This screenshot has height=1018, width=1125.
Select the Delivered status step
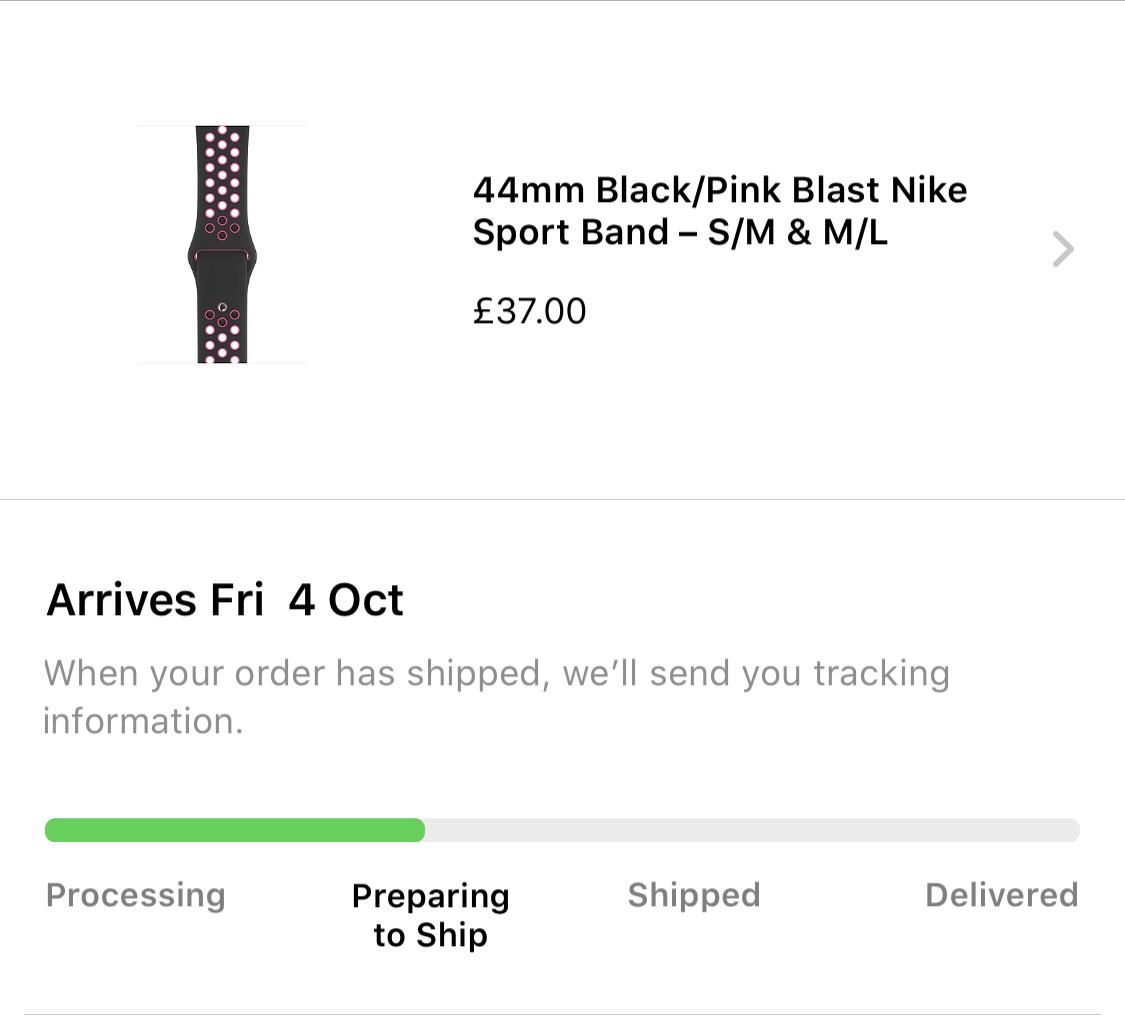1001,895
